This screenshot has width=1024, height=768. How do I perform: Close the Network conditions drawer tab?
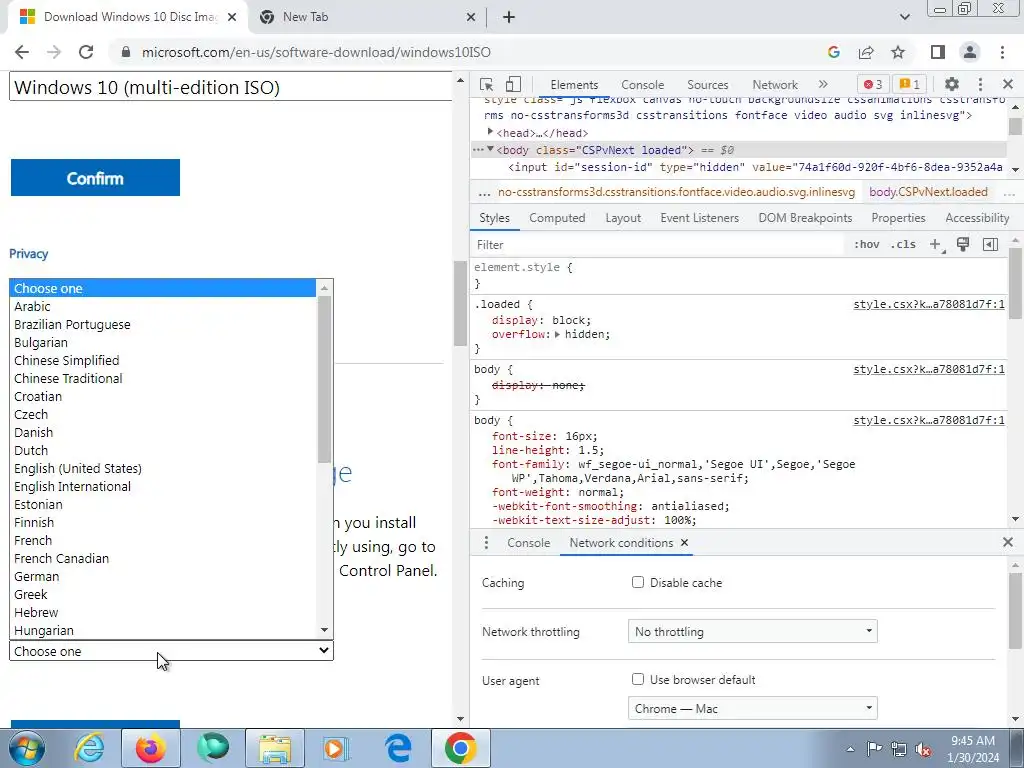(684, 542)
